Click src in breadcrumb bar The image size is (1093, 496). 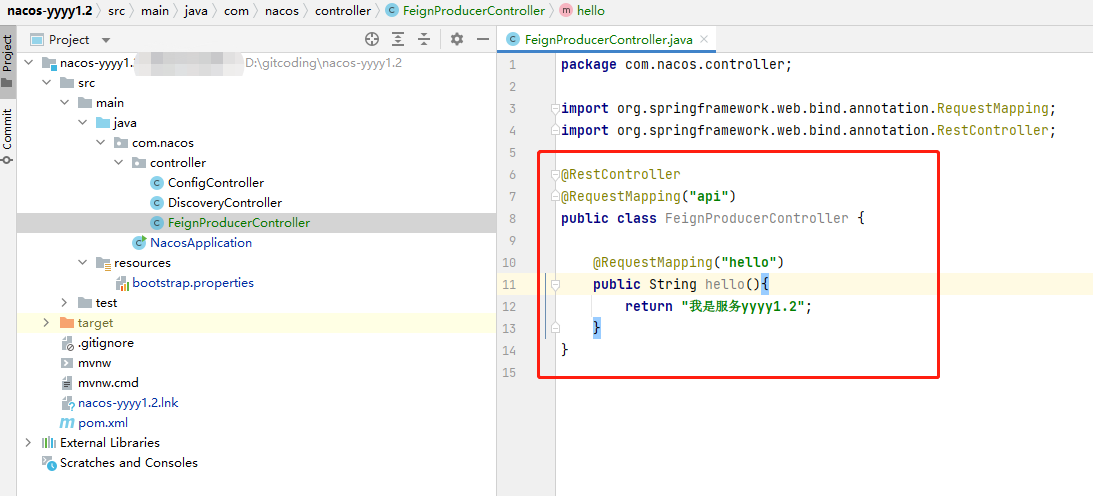116,11
